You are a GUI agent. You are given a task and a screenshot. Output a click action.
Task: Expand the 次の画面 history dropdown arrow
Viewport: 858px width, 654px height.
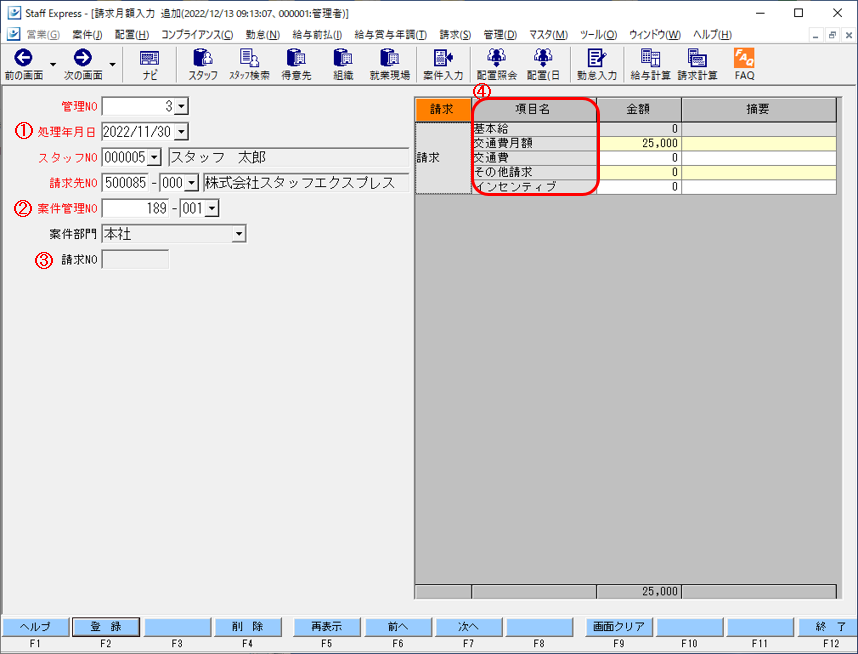tap(112, 65)
